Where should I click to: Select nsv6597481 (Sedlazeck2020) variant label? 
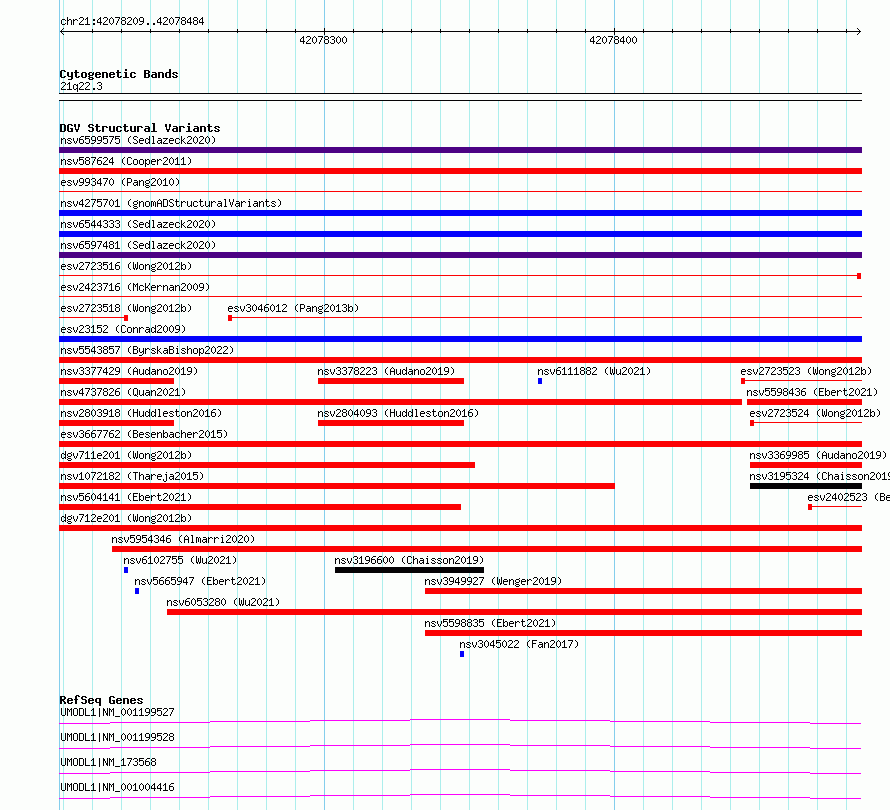pyautogui.click(x=138, y=245)
